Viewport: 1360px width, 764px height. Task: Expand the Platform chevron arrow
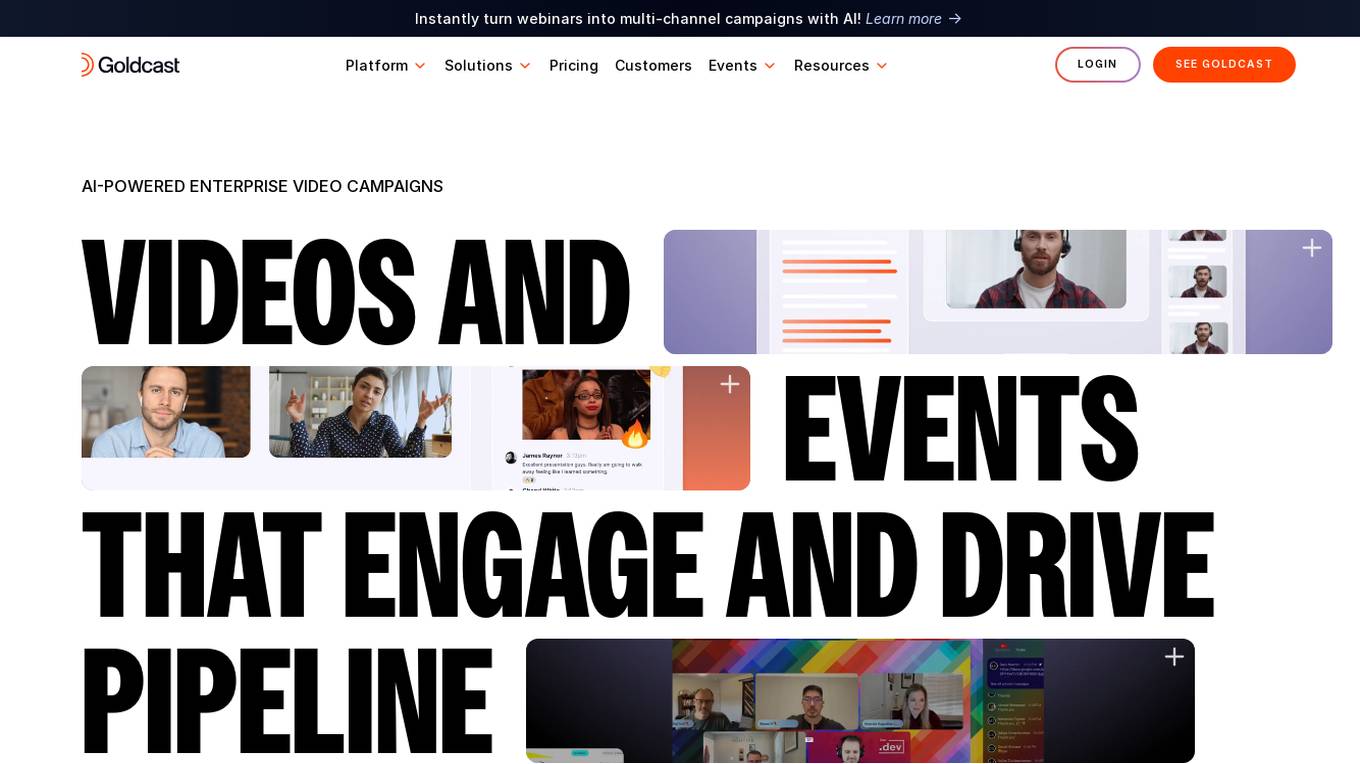(420, 66)
